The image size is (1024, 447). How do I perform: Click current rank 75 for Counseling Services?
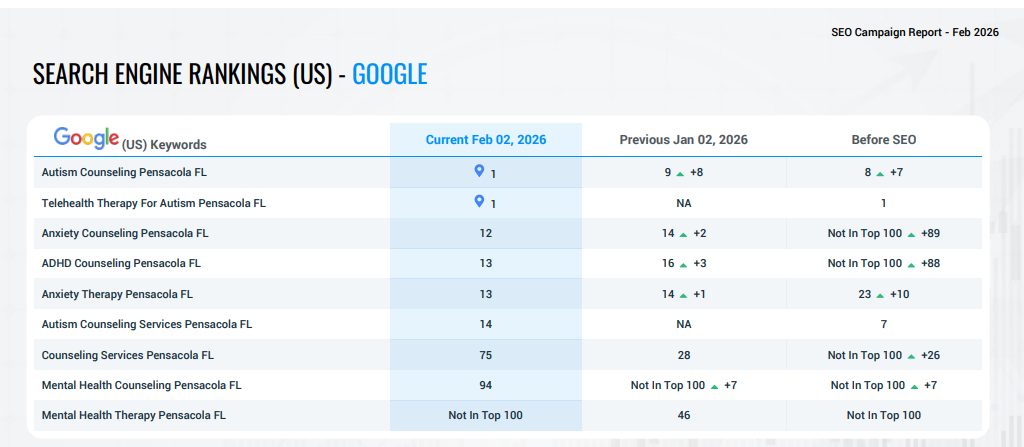pos(486,355)
